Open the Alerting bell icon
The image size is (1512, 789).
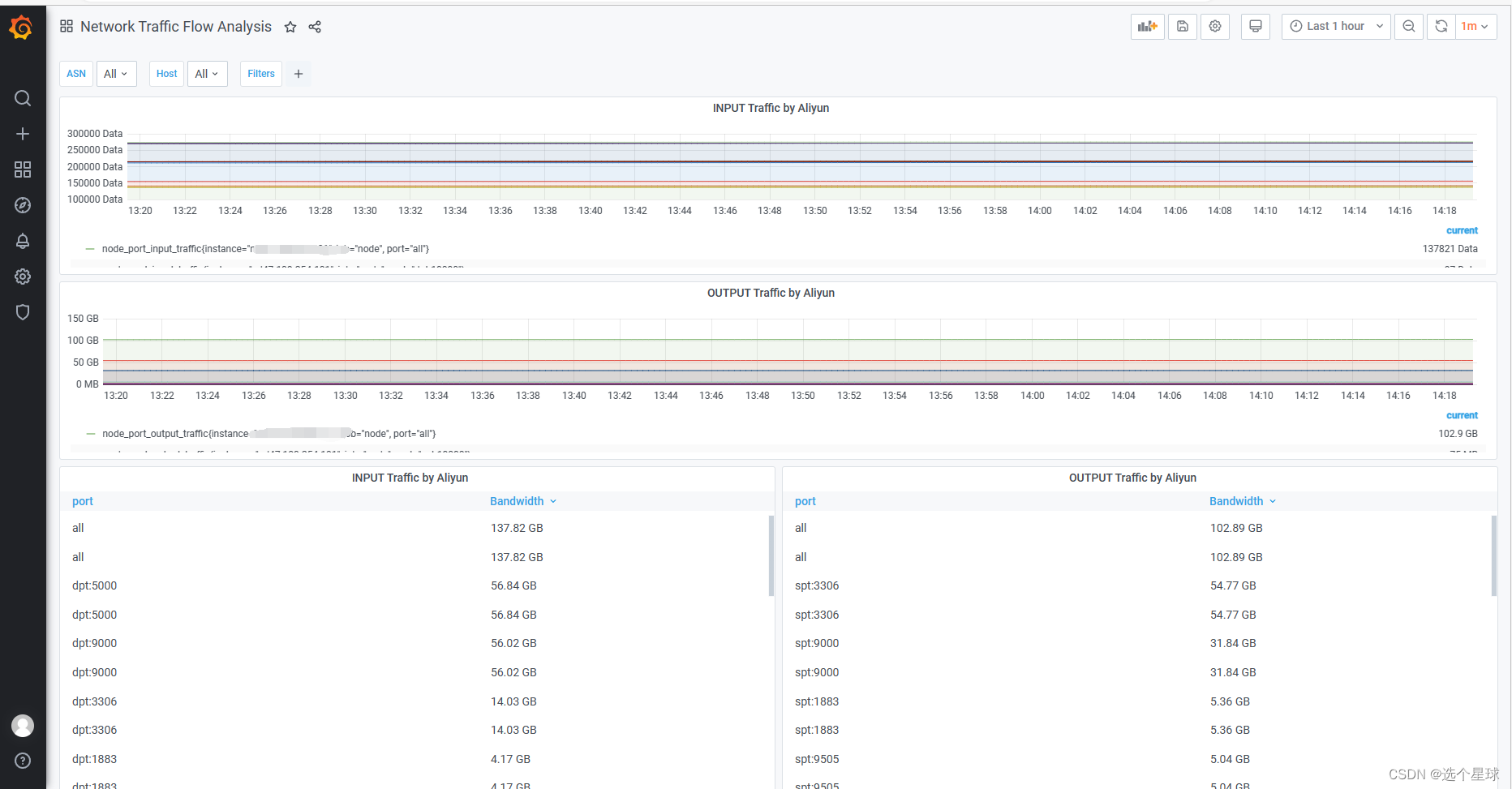(x=22, y=241)
